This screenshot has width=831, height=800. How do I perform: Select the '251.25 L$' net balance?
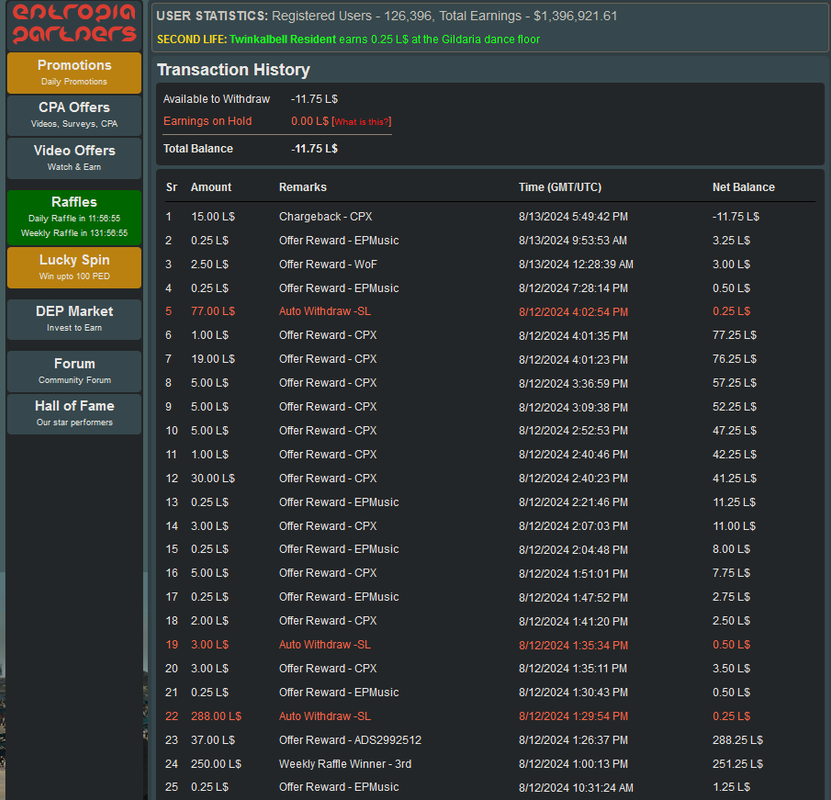(x=737, y=764)
